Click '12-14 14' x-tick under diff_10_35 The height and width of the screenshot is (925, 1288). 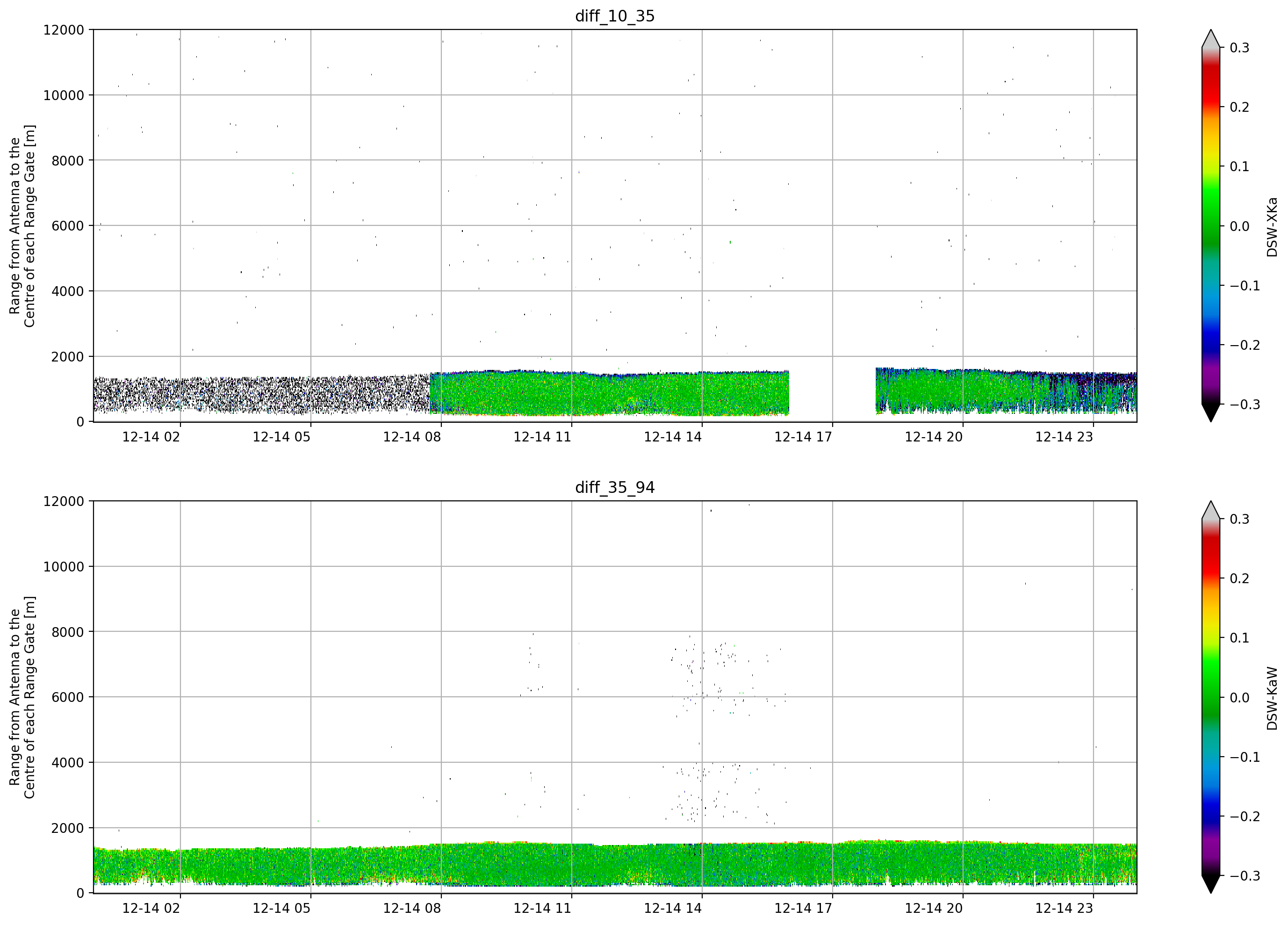click(673, 437)
